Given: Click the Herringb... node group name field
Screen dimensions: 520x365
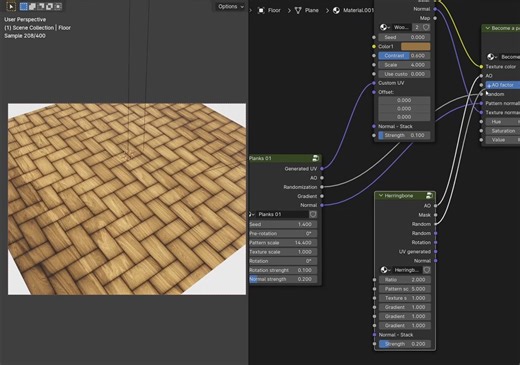Looking at the screenshot, I should click(407, 270).
